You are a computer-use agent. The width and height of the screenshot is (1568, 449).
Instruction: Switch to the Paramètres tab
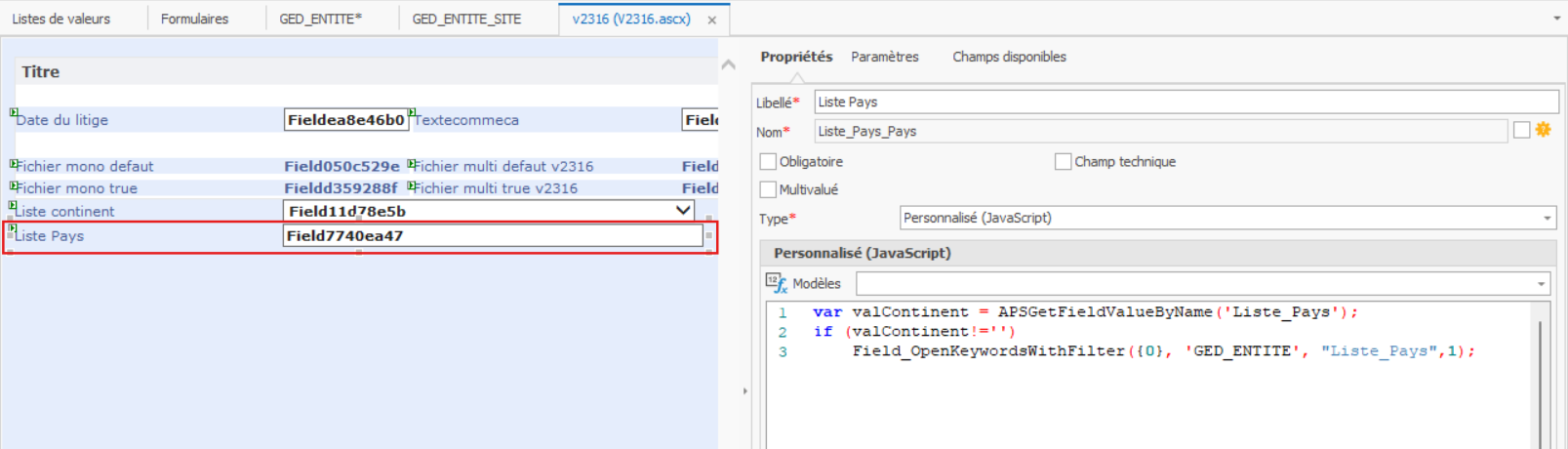884,57
